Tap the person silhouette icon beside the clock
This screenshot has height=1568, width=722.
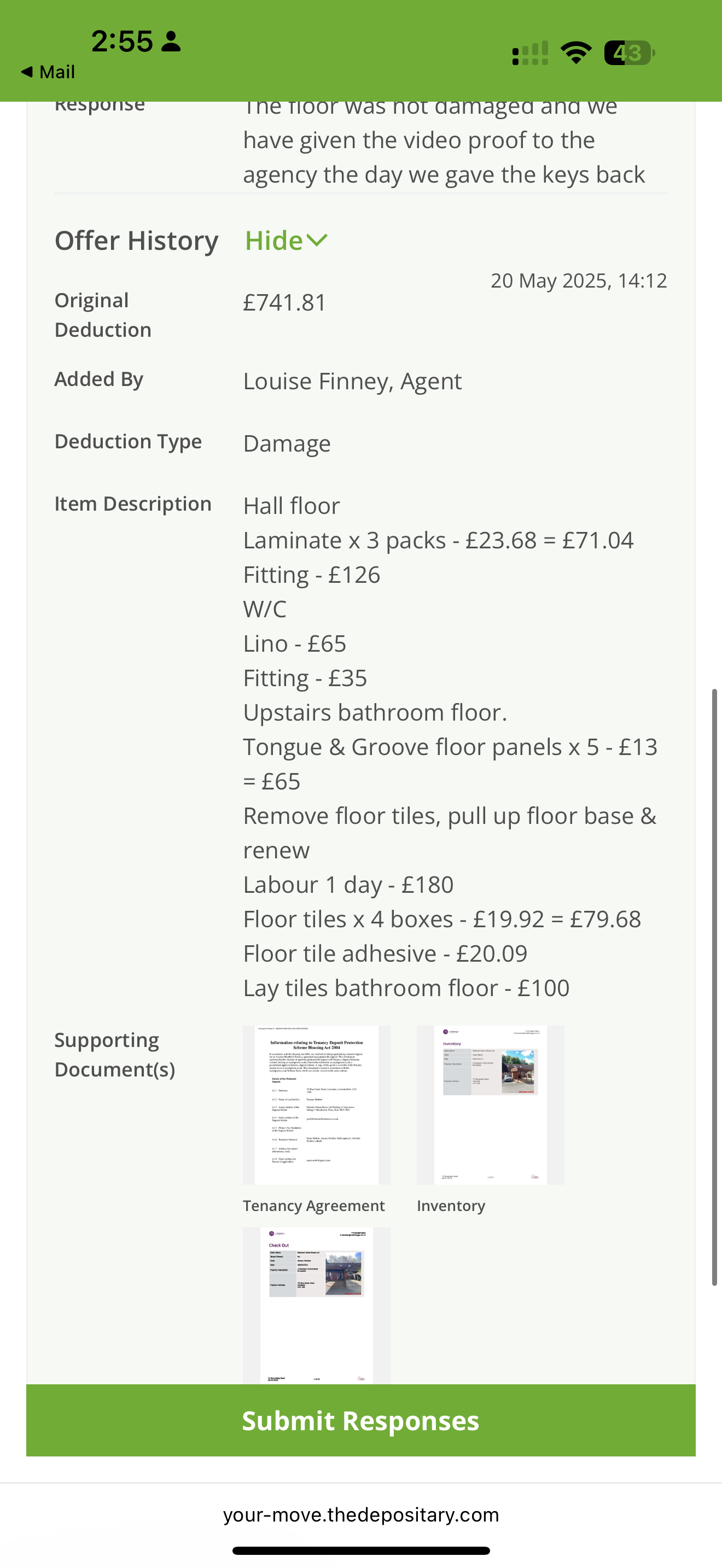(x=171, y=42)
